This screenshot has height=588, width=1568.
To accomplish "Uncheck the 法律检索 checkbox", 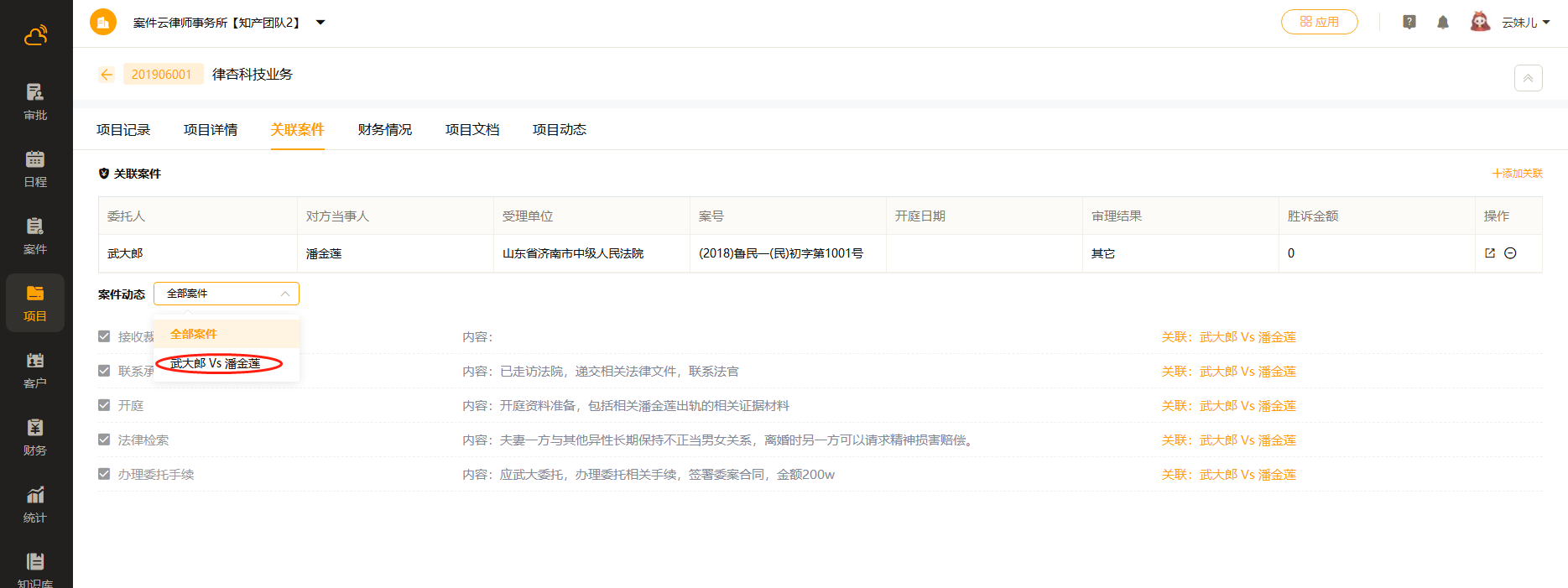I will 104,440.
